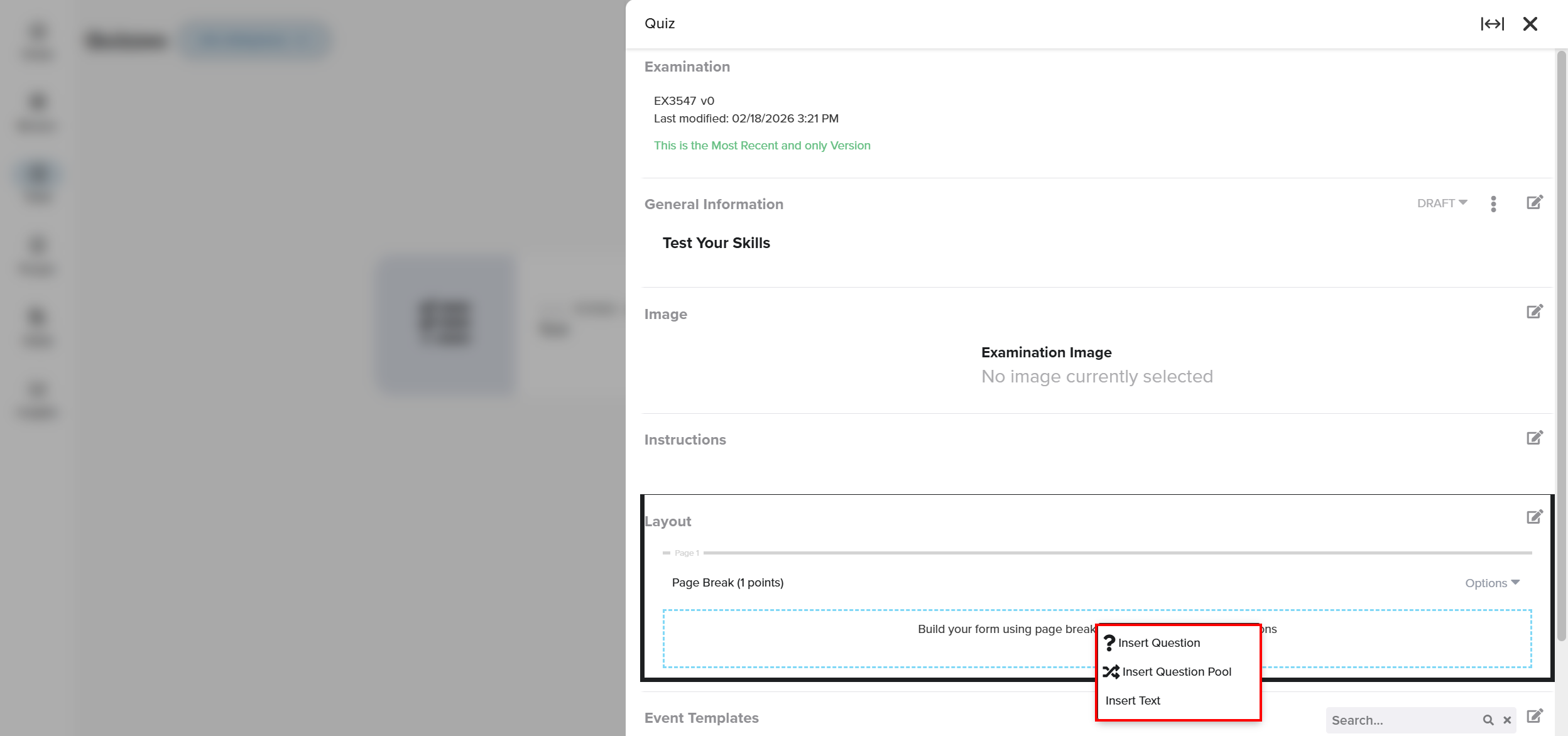Pick Insert Text from the popup
This screenshot has height=736, width=1568.
pyautogui.click(x=1133, y=701)
